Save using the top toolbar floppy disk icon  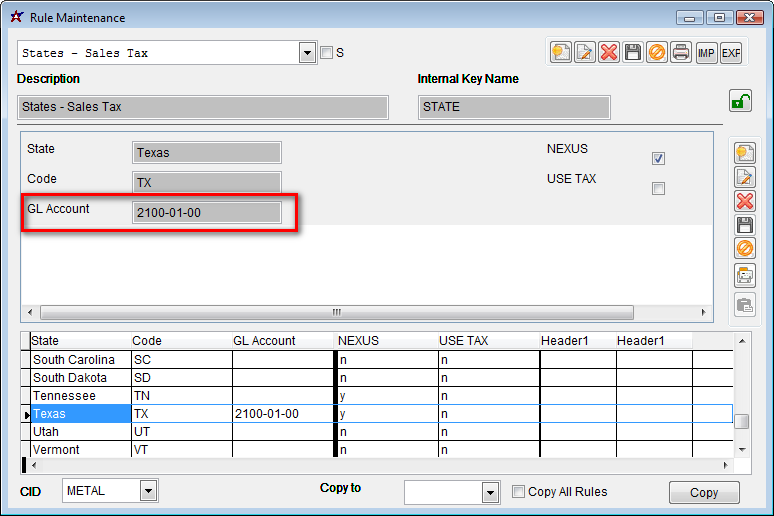tap(633, 52)
